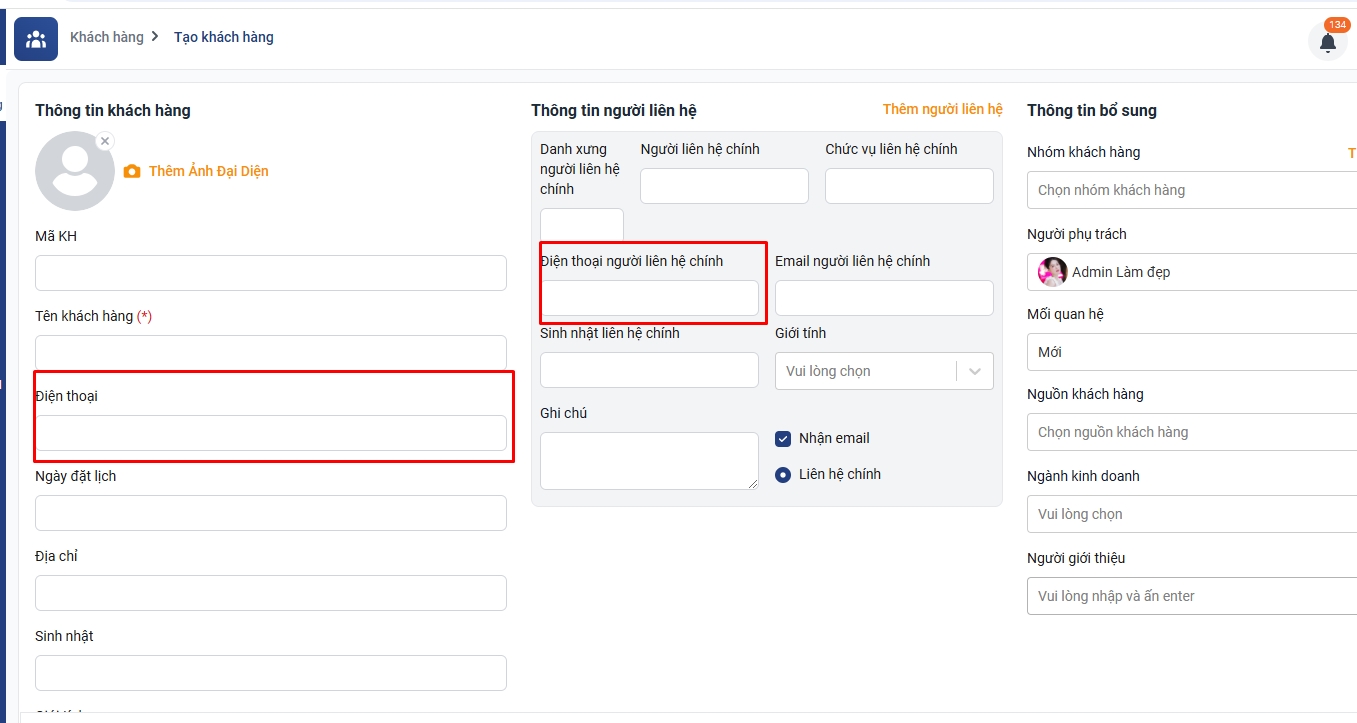Click the Thông tin bổ sung heading
The image size is (1357, 723).
pyautogui.click(x=1092, y=110)
